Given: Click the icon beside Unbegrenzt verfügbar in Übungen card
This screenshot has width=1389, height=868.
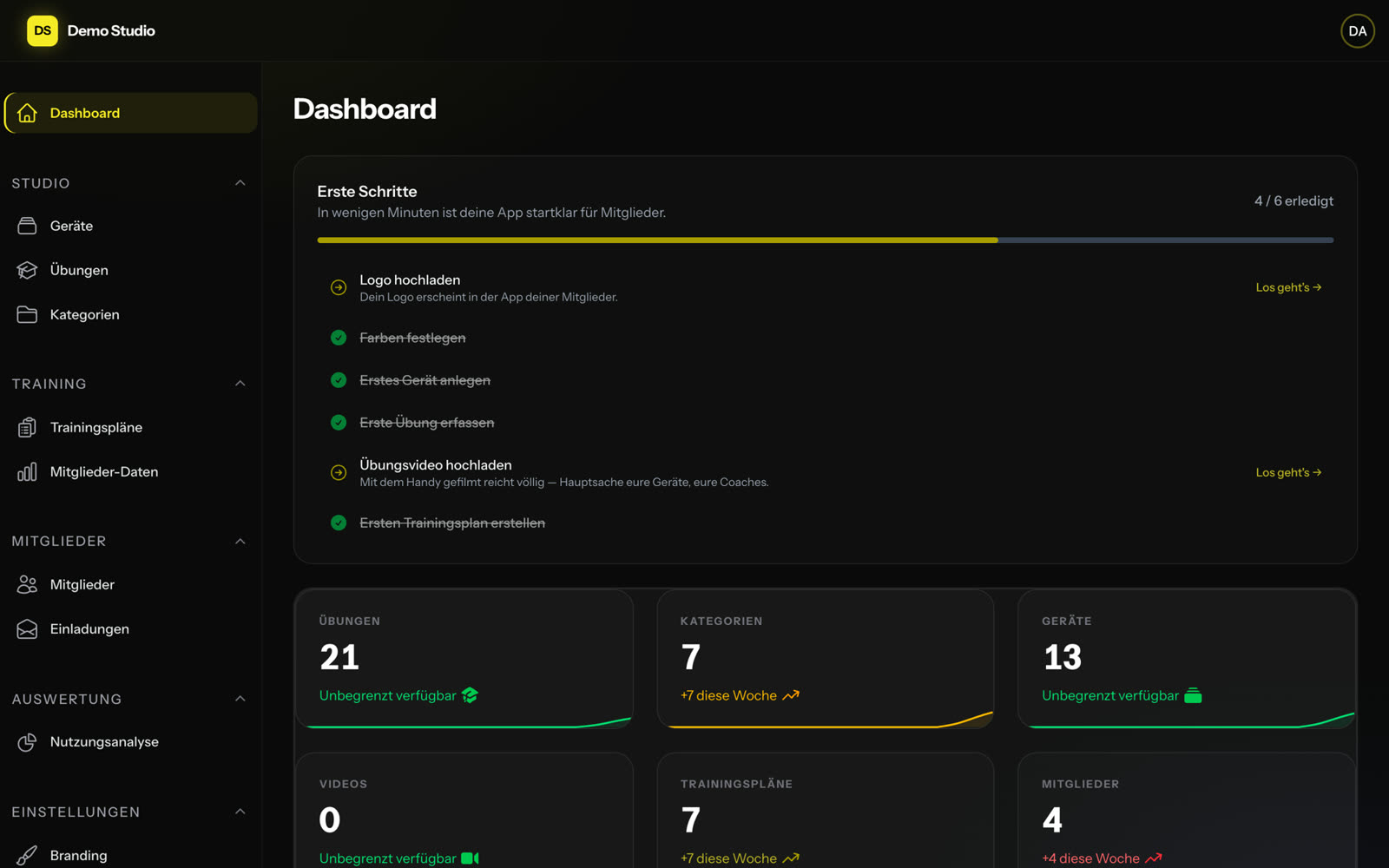Looking at the screenshot, I should coord(470,695).
